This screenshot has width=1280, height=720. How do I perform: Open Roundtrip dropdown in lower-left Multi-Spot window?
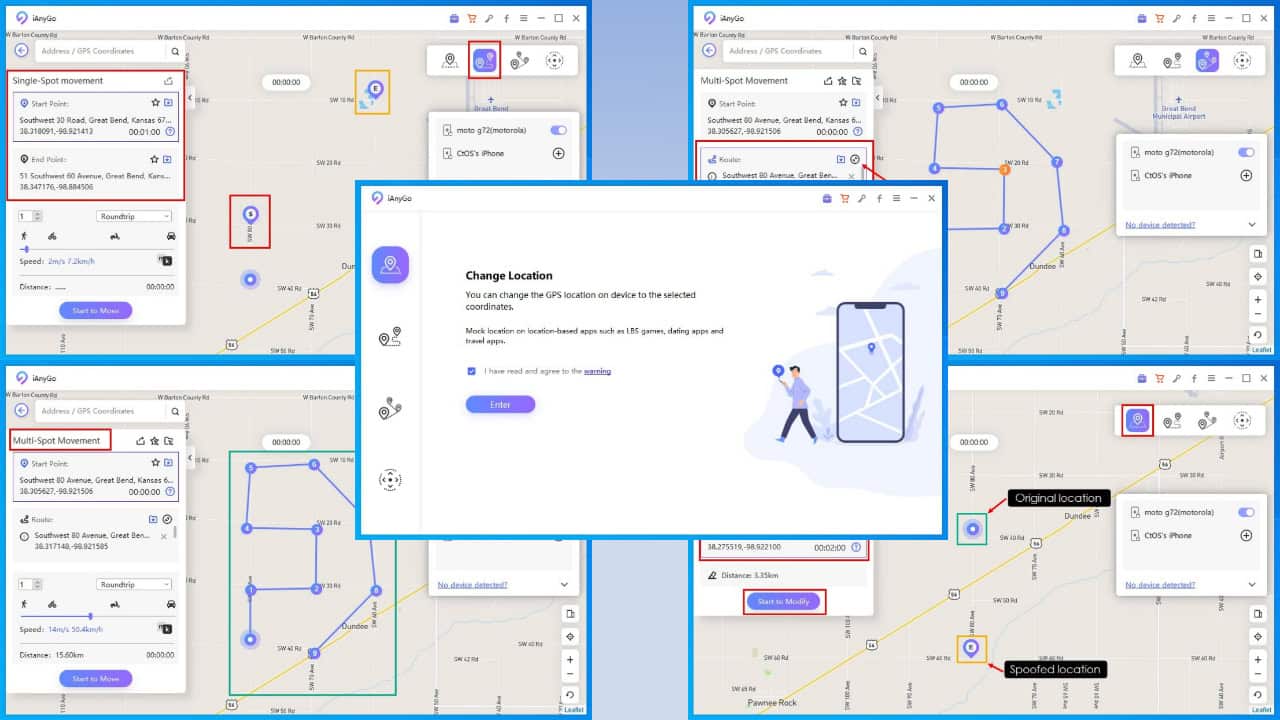click(x=135, y=584)
